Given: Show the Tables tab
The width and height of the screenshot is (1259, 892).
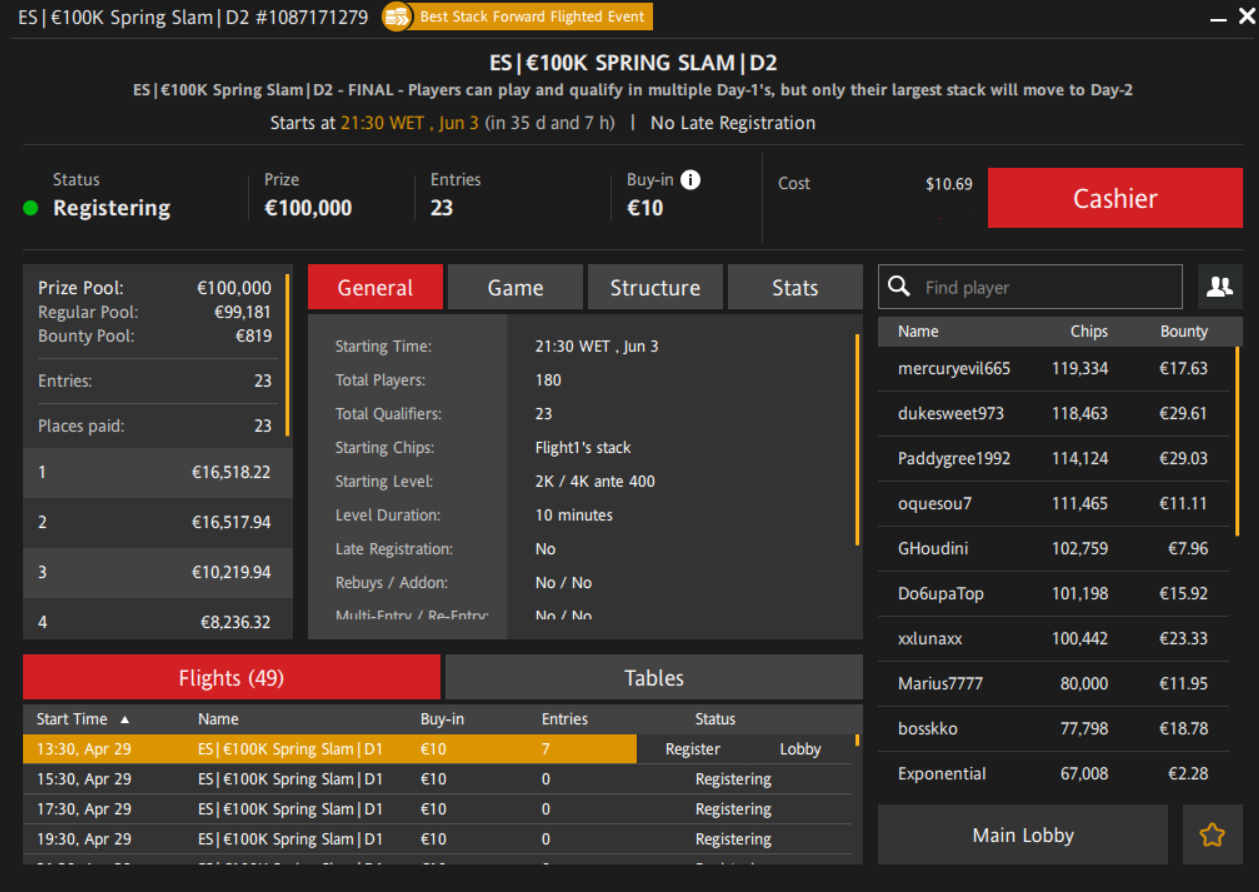Looking at the screenshot, I should pos(653,678).
